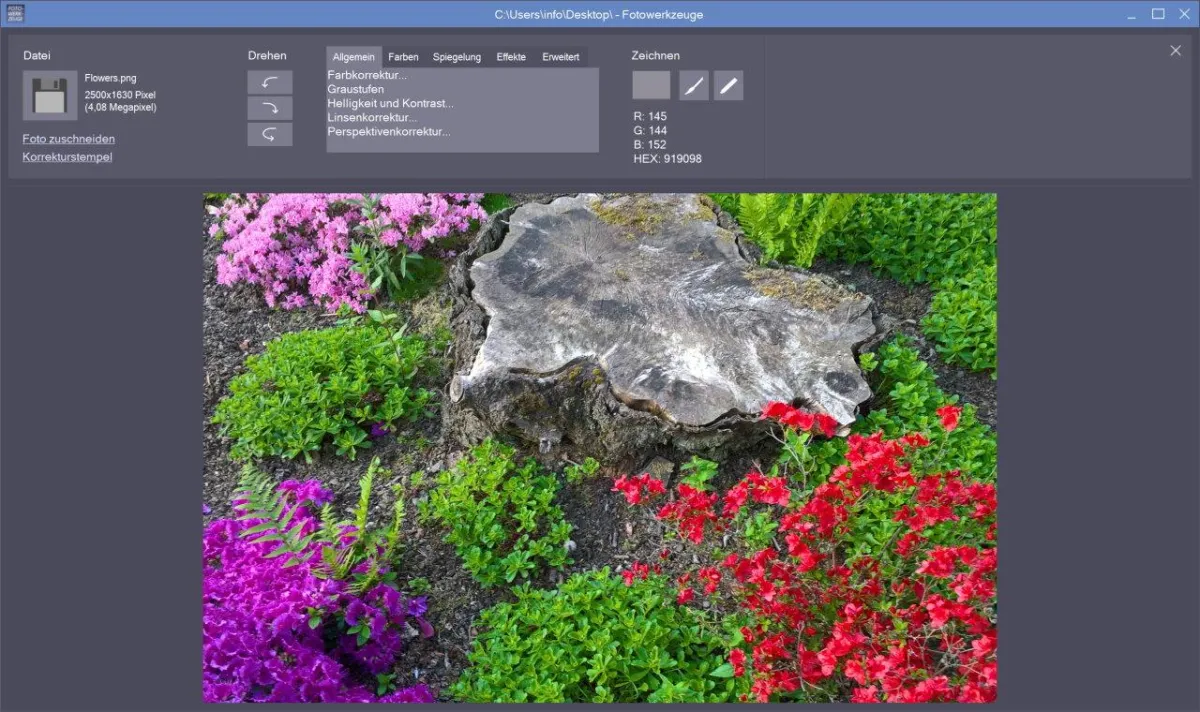Image resolution: width=1200 pixels, height=712 pixels.
Task: Select the pen drawing tool
Action: 728,86
